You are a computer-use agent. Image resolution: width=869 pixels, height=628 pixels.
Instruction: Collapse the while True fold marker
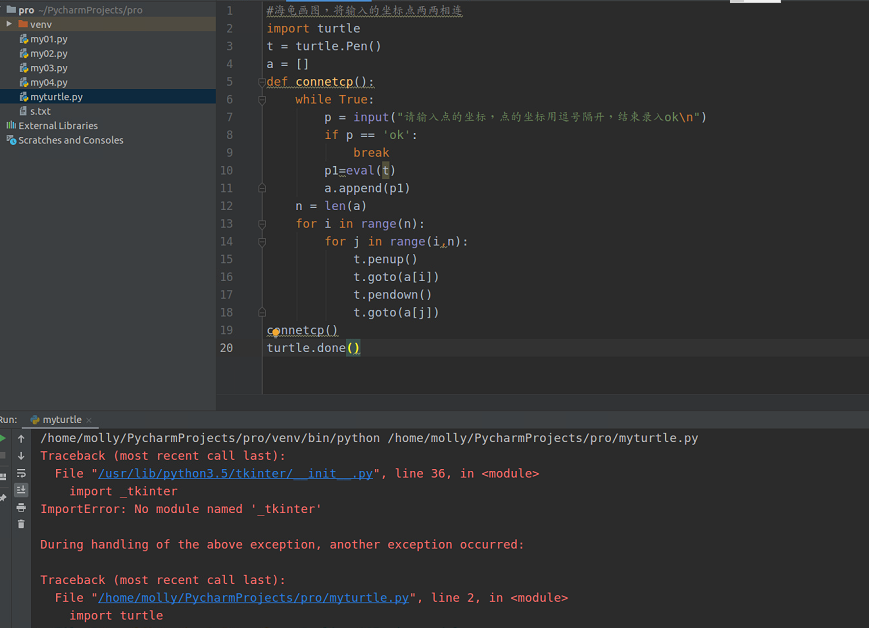tap(262, 100)
